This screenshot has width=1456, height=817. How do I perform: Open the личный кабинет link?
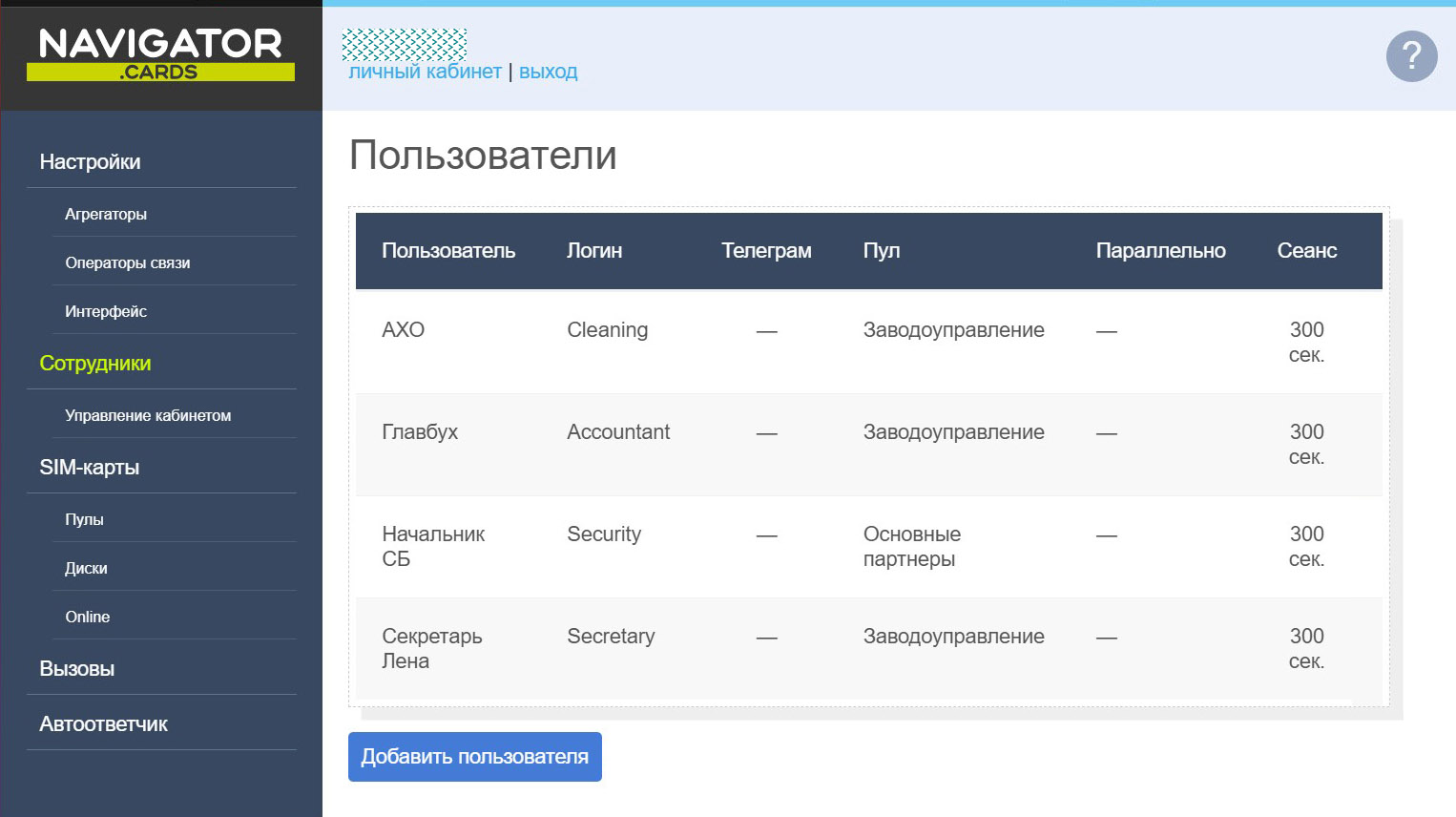pos(425,72)
